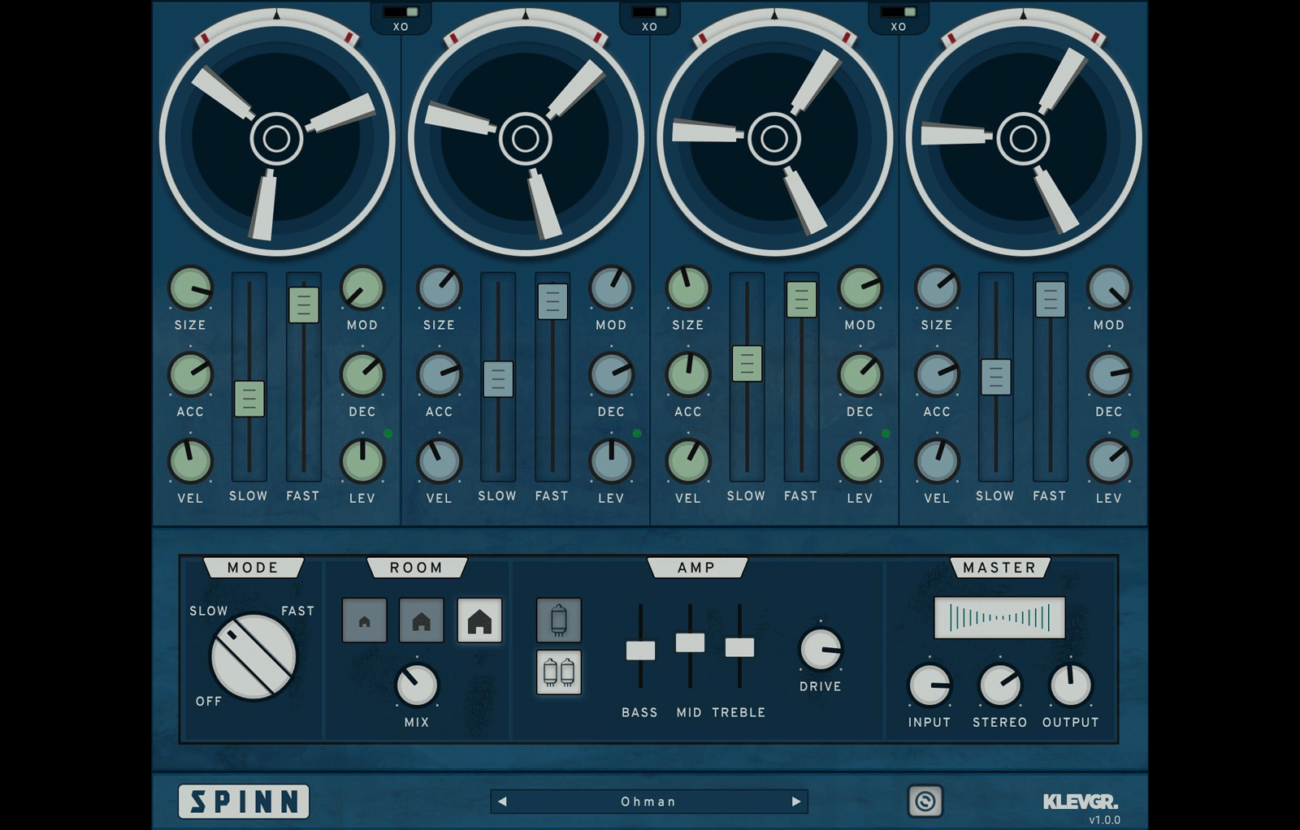Go to previous preset with left arrow
This screenshot has width=1300, height=830.
(503, 801)
